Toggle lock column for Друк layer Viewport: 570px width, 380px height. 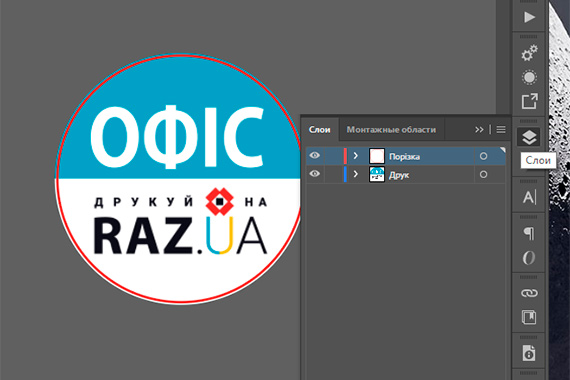pos(333,175)
